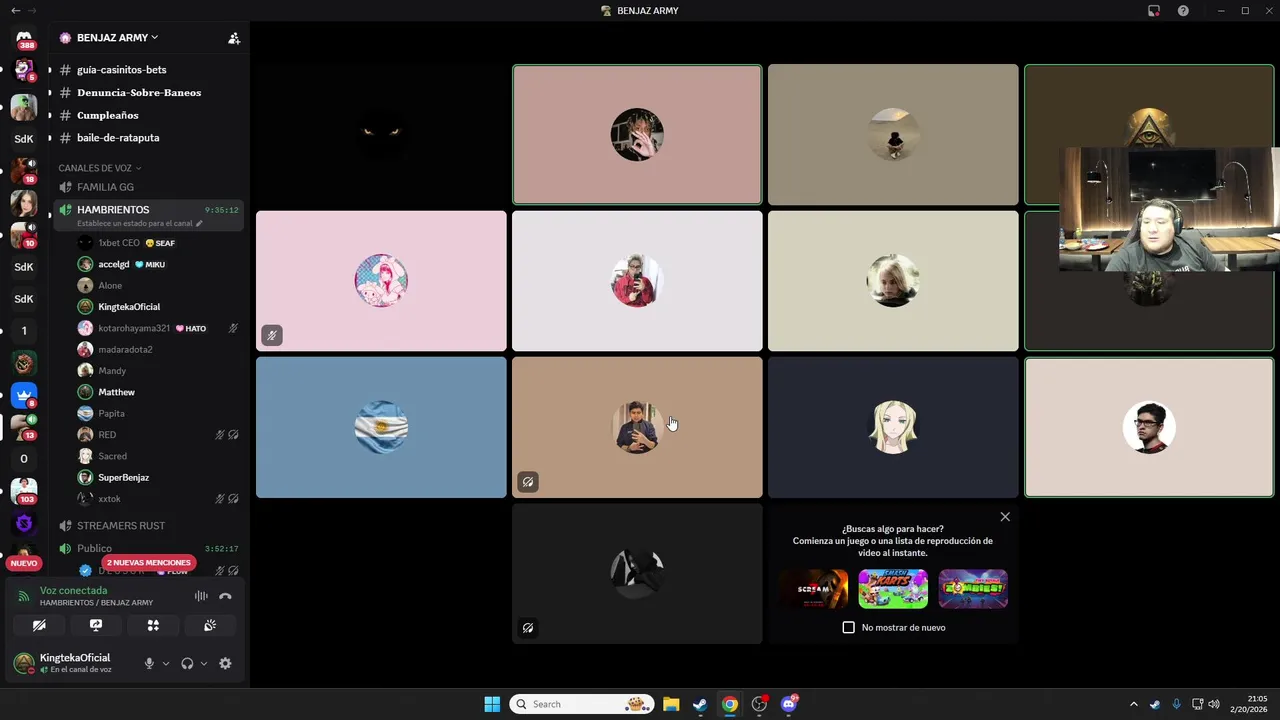Jump to 2 NUEVAS MENCIONES
This screenshot has height=720, width=1280.
(148, 563)
